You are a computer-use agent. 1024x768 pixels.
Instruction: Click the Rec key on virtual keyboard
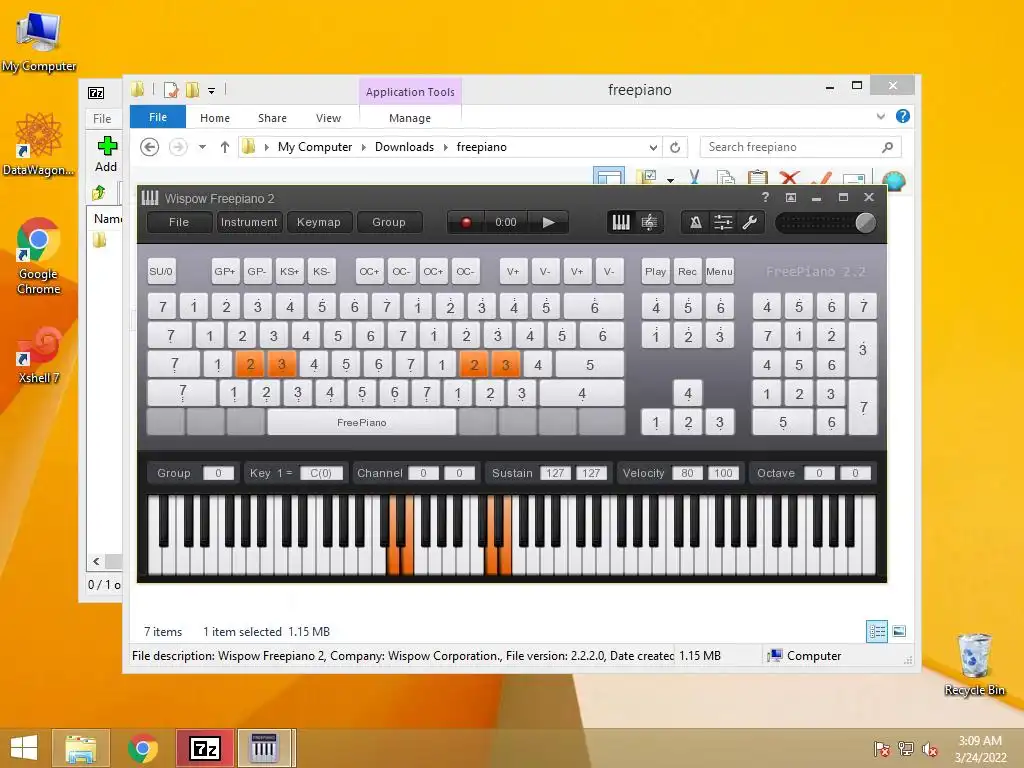coord(688,272)
